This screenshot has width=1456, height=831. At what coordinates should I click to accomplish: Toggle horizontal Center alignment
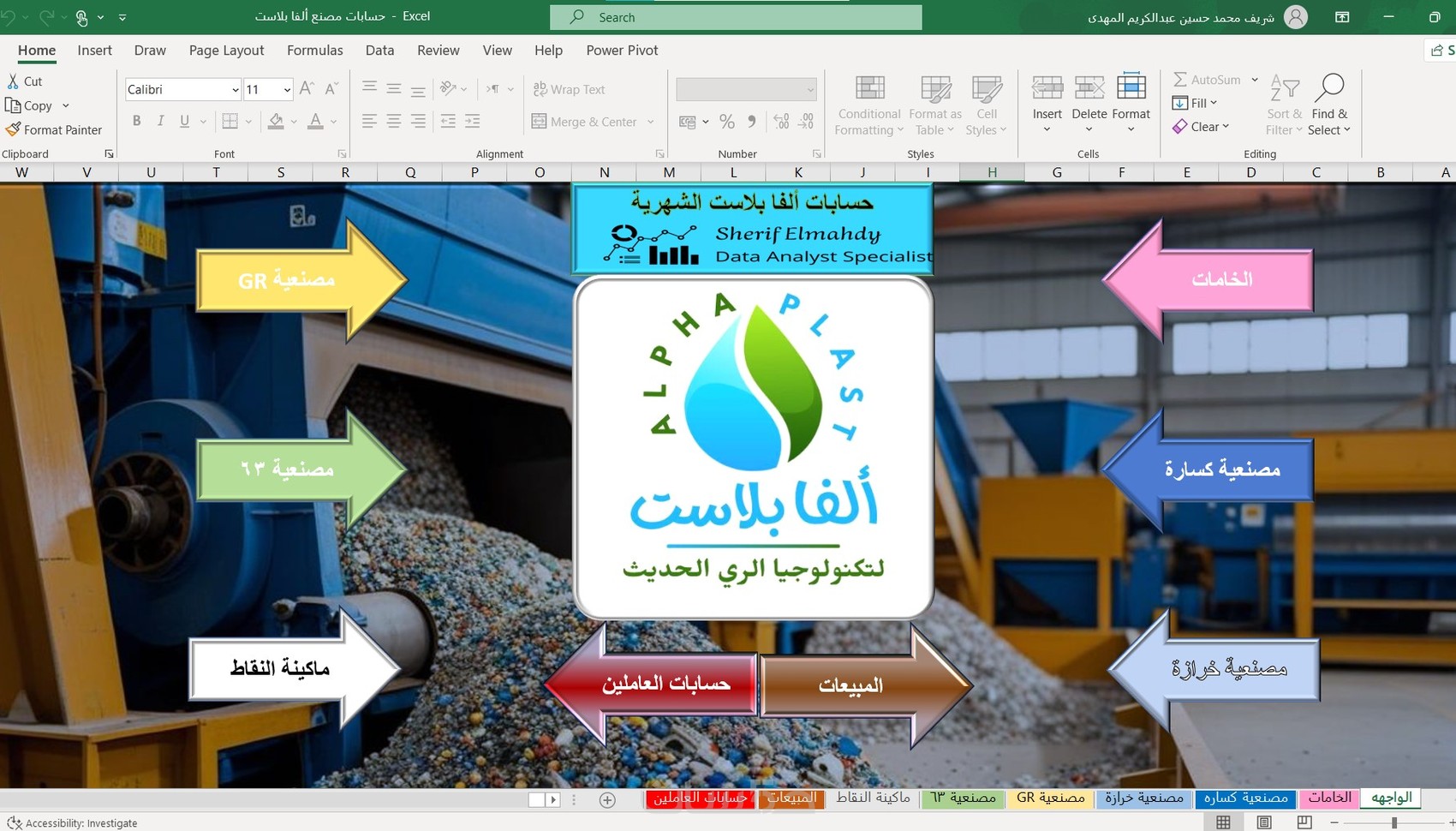point(394,122)
